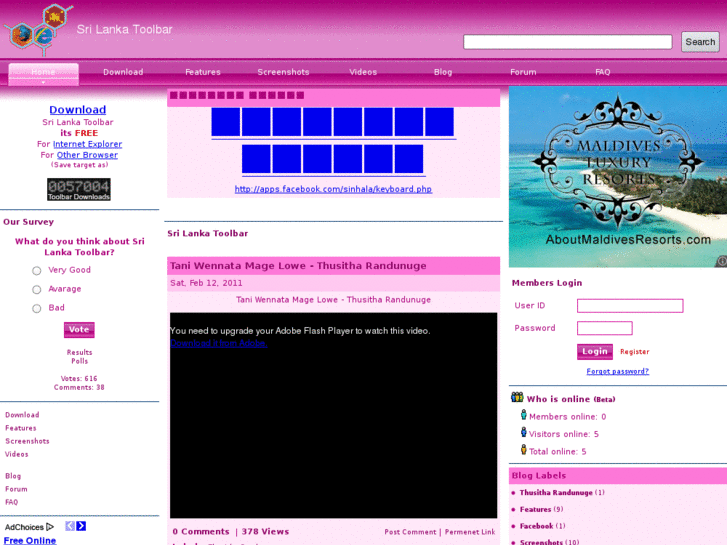Select the Very Good survey option
This screenshot has height=545, width=727.
pos(37,270)
